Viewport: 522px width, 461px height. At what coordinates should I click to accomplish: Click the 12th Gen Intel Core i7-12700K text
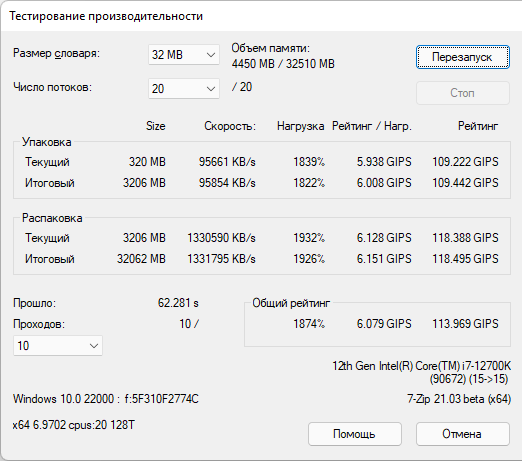[x=421, y=366]
